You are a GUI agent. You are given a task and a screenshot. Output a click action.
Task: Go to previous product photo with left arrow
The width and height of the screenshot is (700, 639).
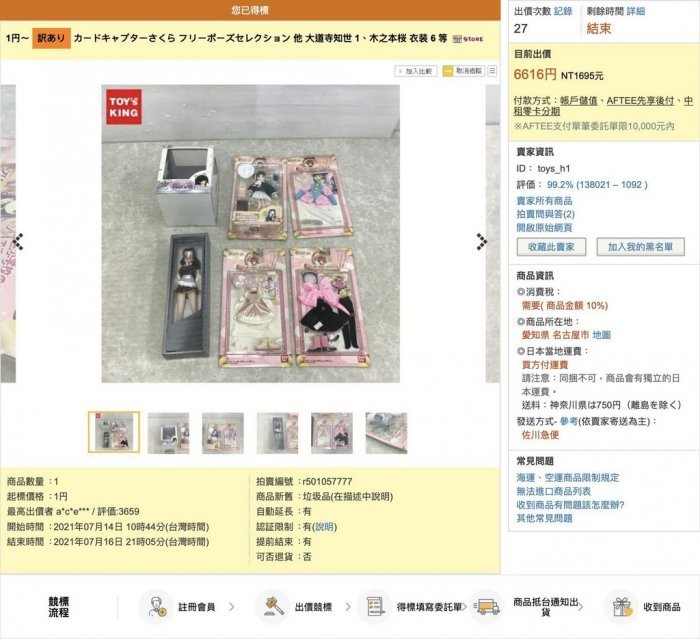18,242
